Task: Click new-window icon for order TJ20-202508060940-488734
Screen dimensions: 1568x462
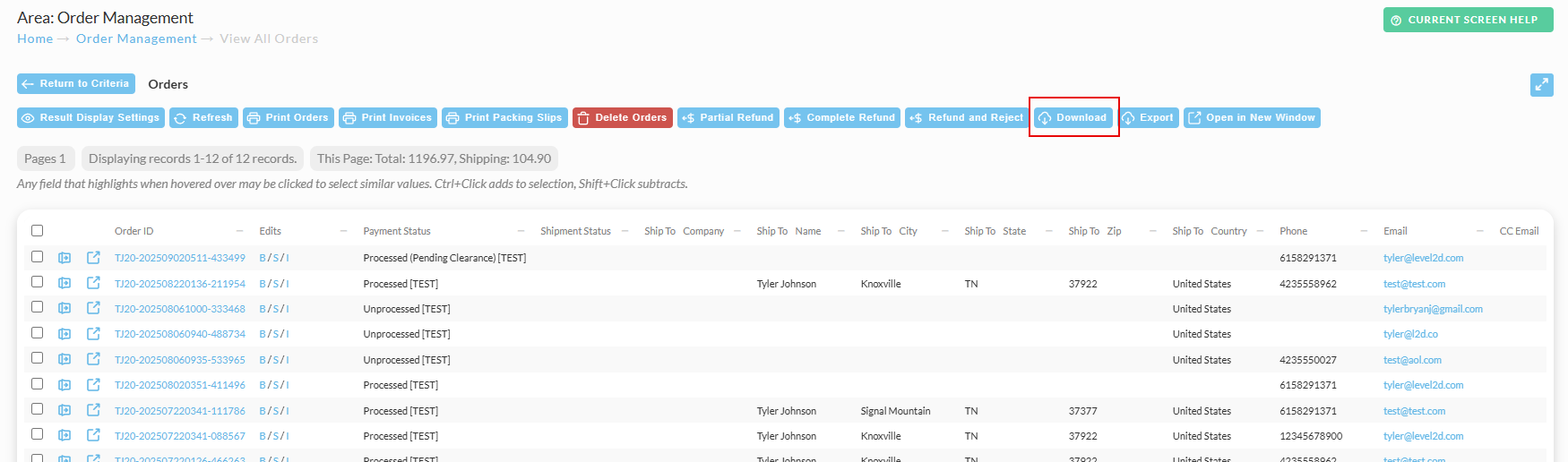Action: click(x=93, y=334)
